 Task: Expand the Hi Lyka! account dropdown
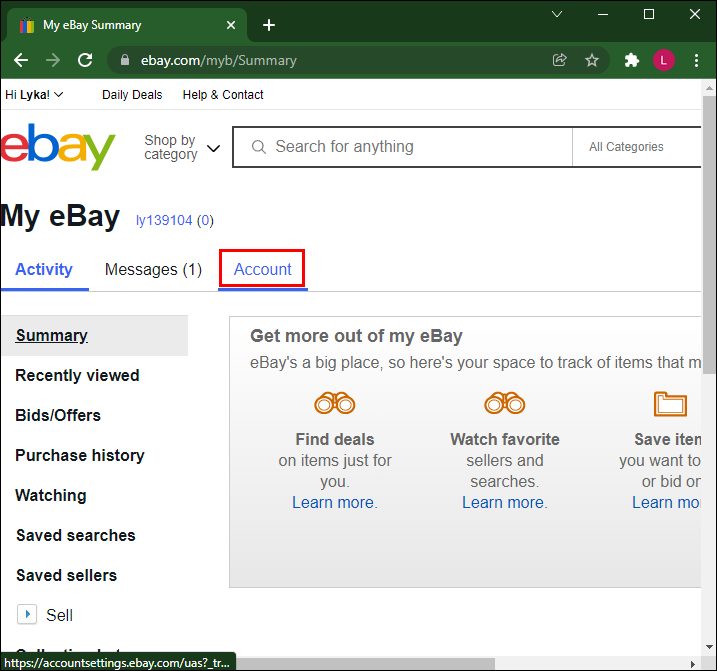pyautogui.click(x=34, y=95)
